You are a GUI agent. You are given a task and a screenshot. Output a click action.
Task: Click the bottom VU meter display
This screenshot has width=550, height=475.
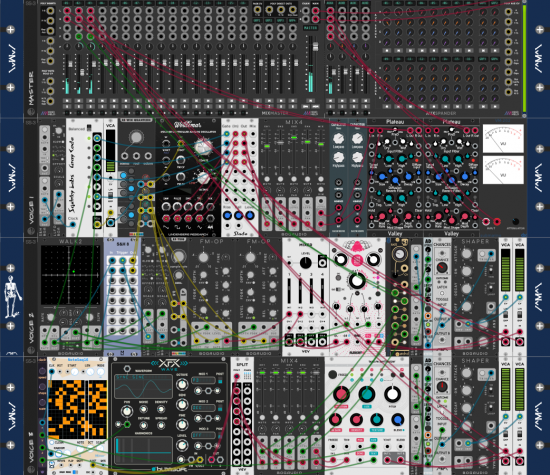[503, 170]
